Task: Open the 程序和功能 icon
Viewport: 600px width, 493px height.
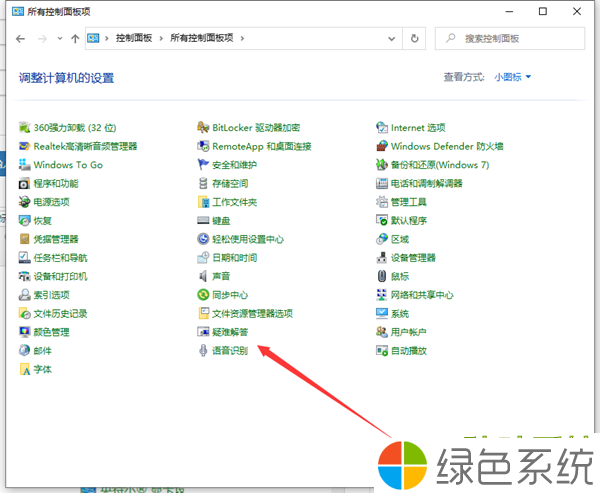Action: [24, 183]
